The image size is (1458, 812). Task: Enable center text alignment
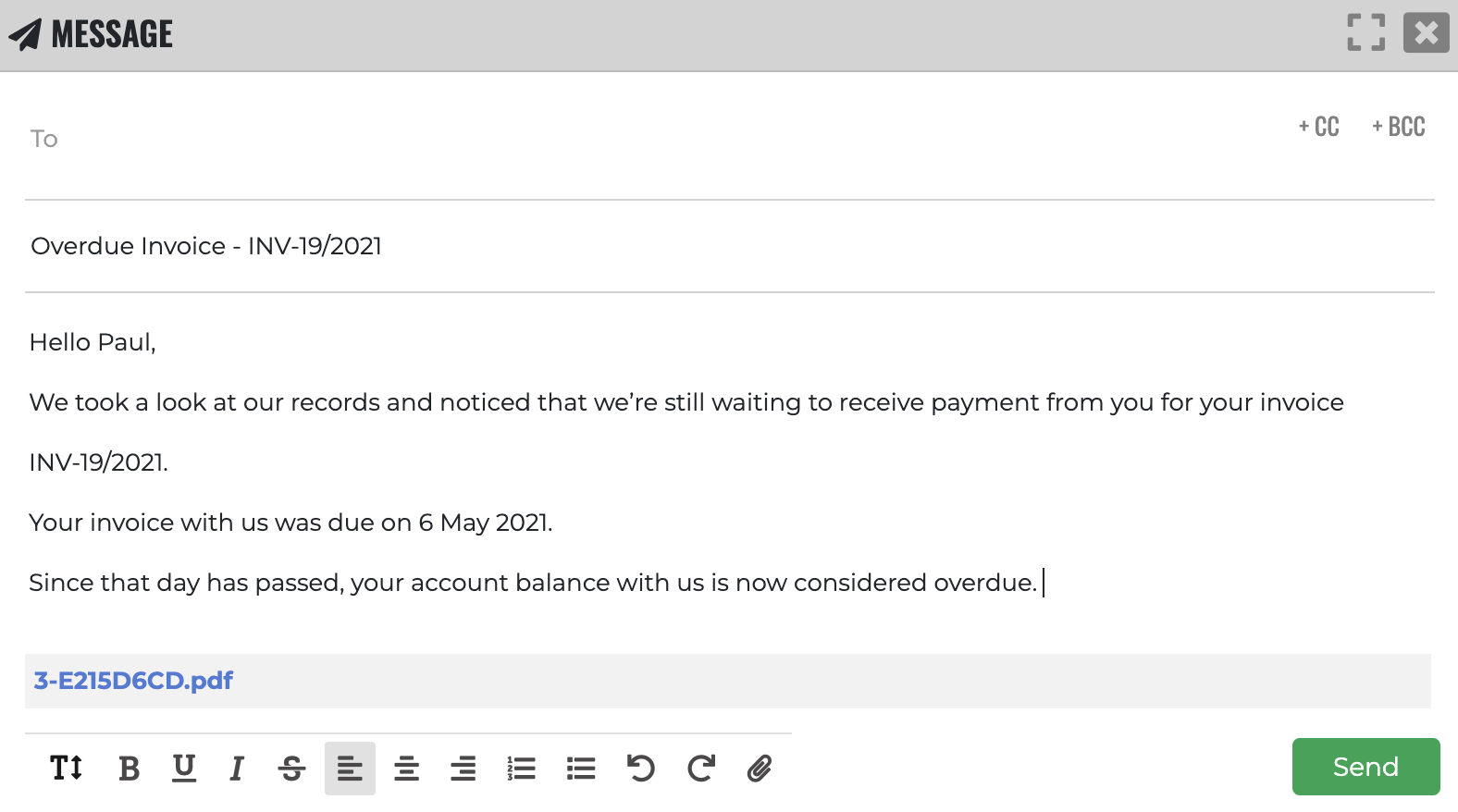click(x=406, y=767)
